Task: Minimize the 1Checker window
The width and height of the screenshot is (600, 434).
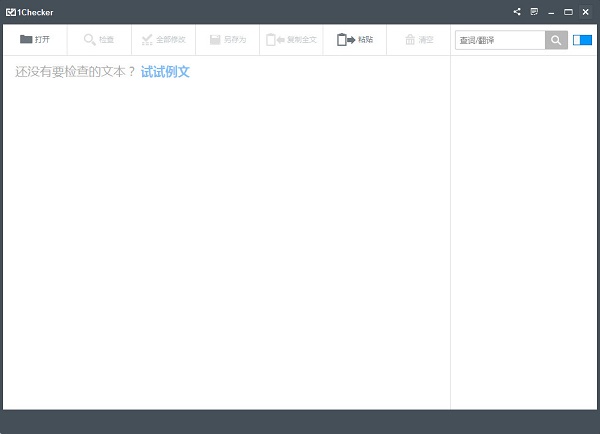Action: (x=551, y=12)
